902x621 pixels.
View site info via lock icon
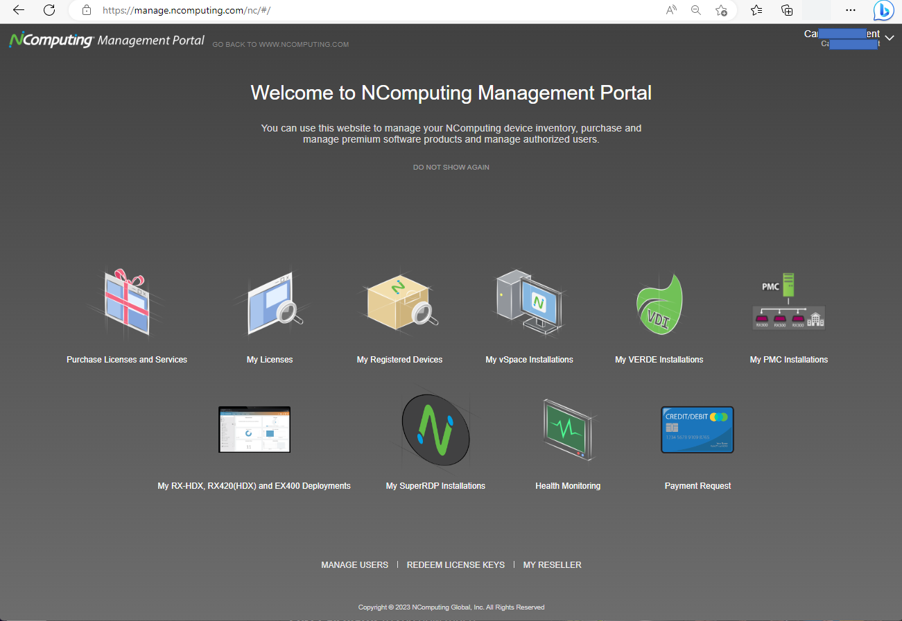point(86,10)
